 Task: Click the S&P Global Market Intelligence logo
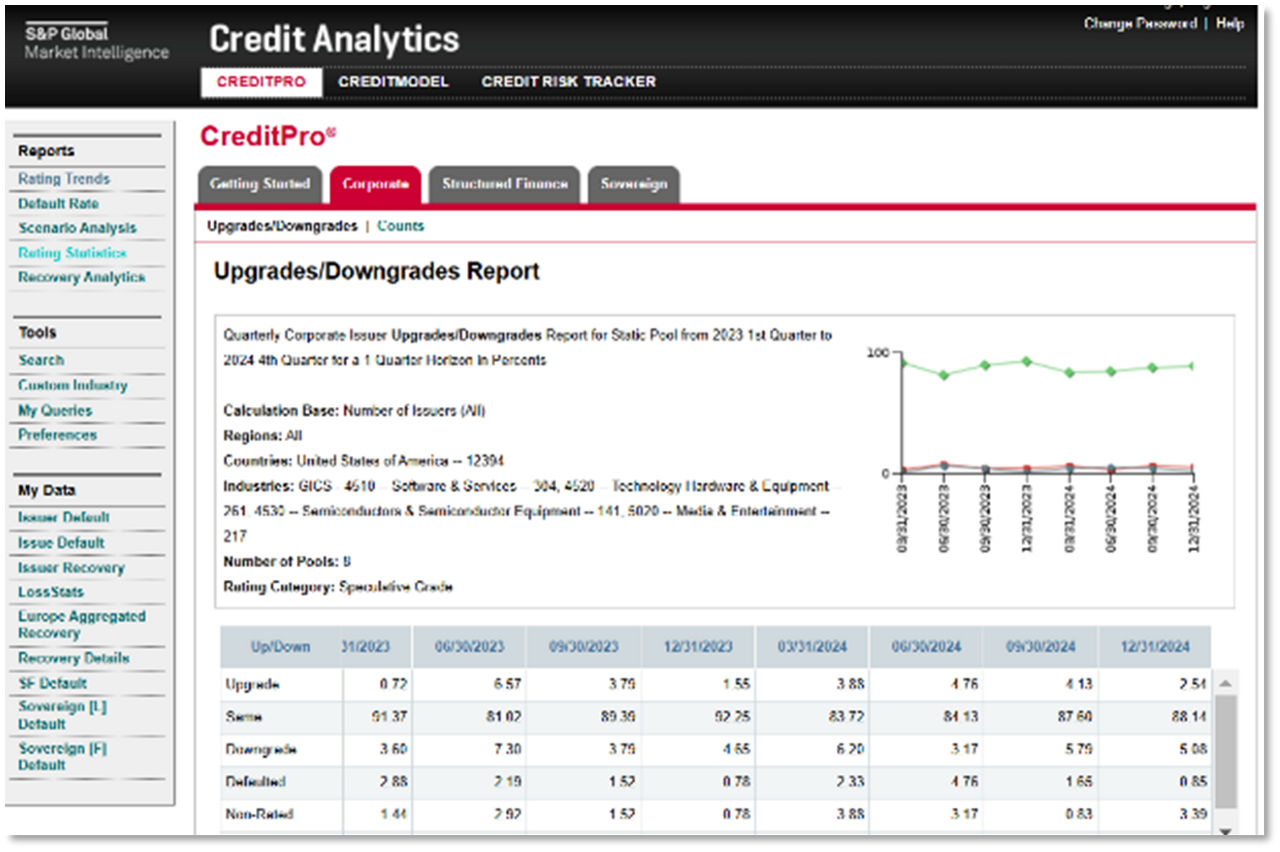[97, 43]
